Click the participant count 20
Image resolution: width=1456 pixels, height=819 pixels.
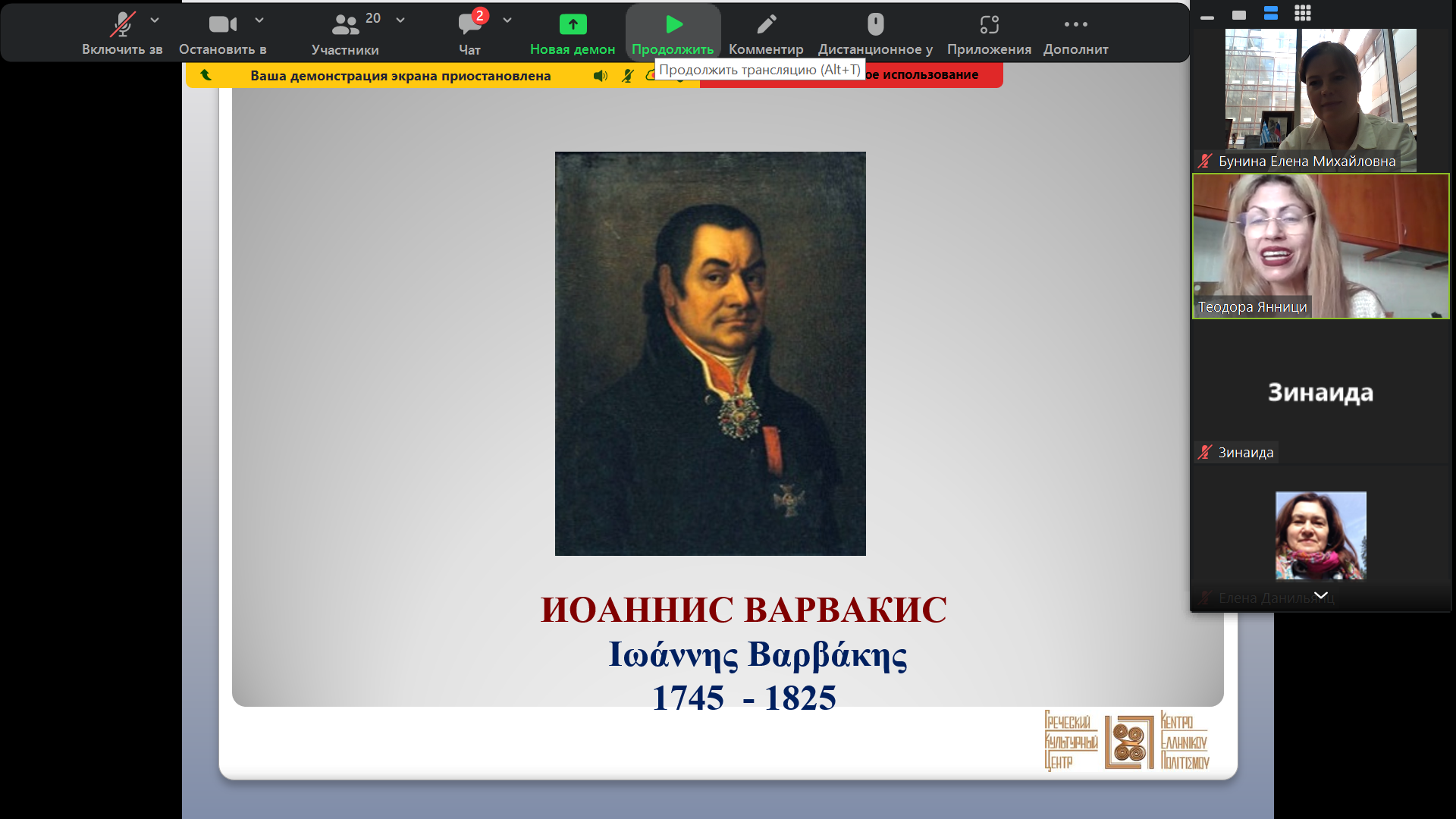coord(373,18)
